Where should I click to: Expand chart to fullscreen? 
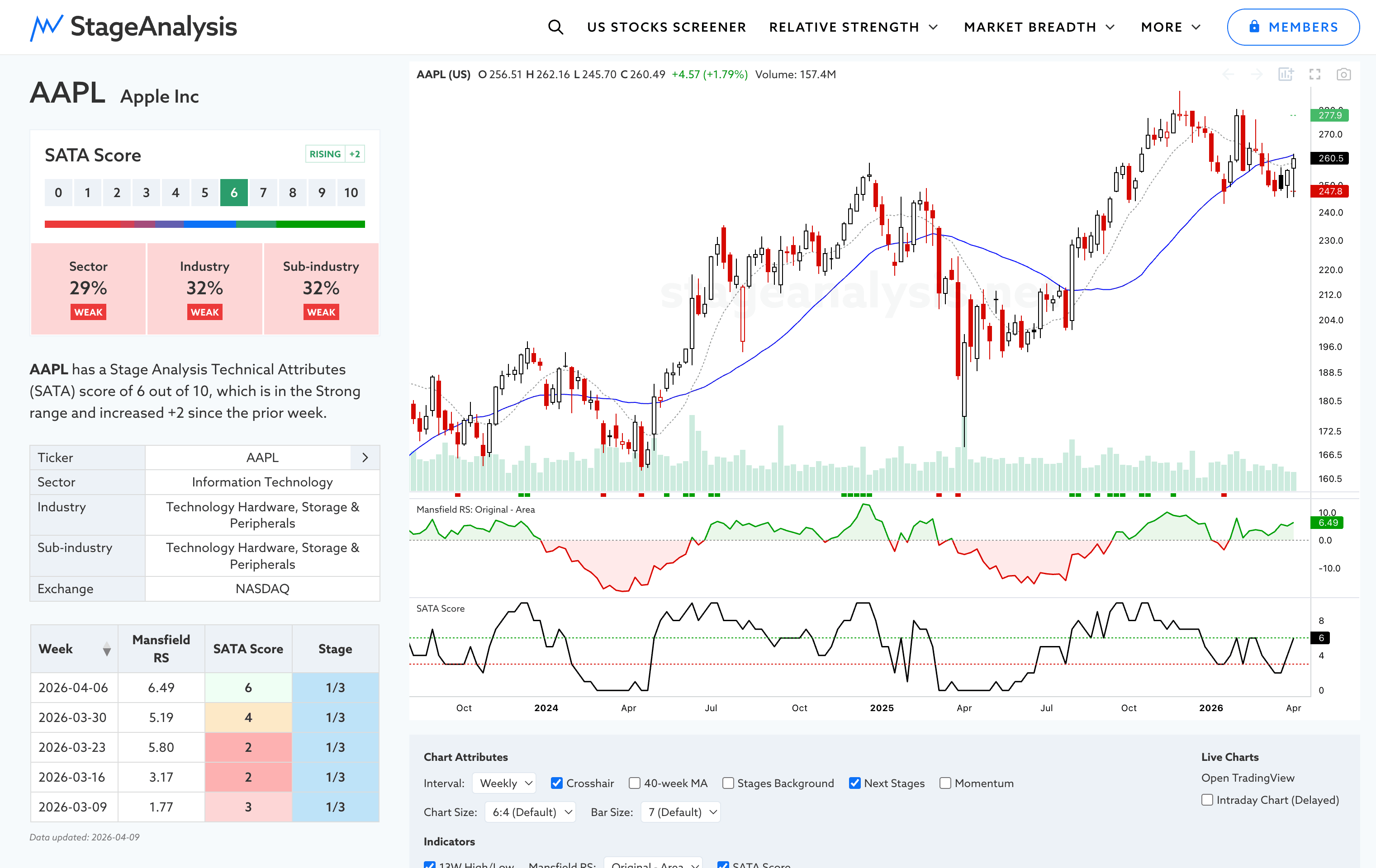pyautogui.click(x=1315, y=74)
